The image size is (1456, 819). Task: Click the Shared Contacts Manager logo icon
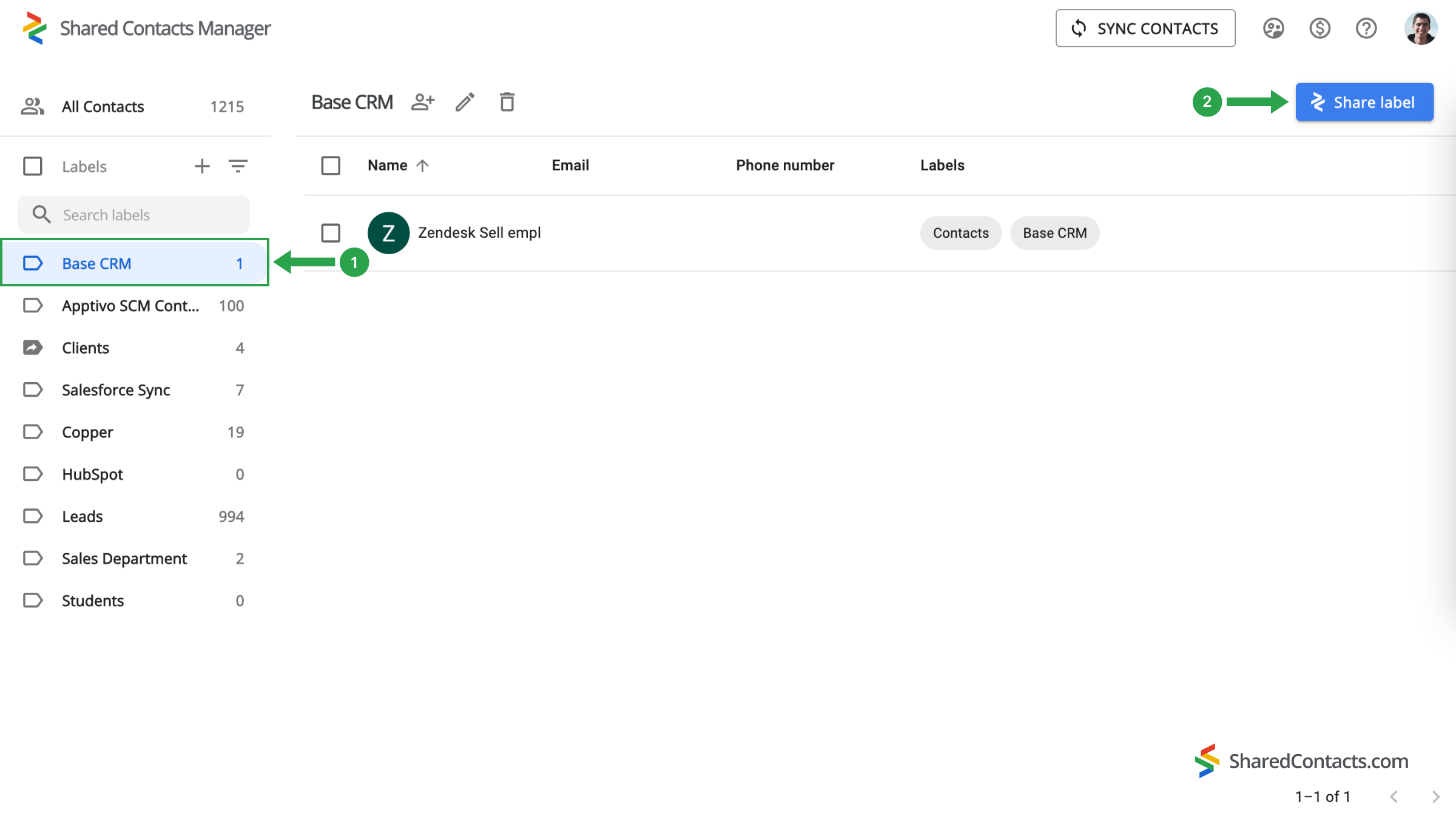pos(35,28)
